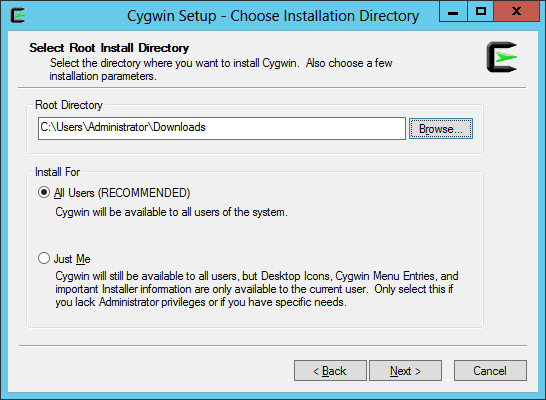Image resolution: width=546 pixels, height=400 pixels.
Task: Cancel the Cygwin installation
Action: coord(490,371)
